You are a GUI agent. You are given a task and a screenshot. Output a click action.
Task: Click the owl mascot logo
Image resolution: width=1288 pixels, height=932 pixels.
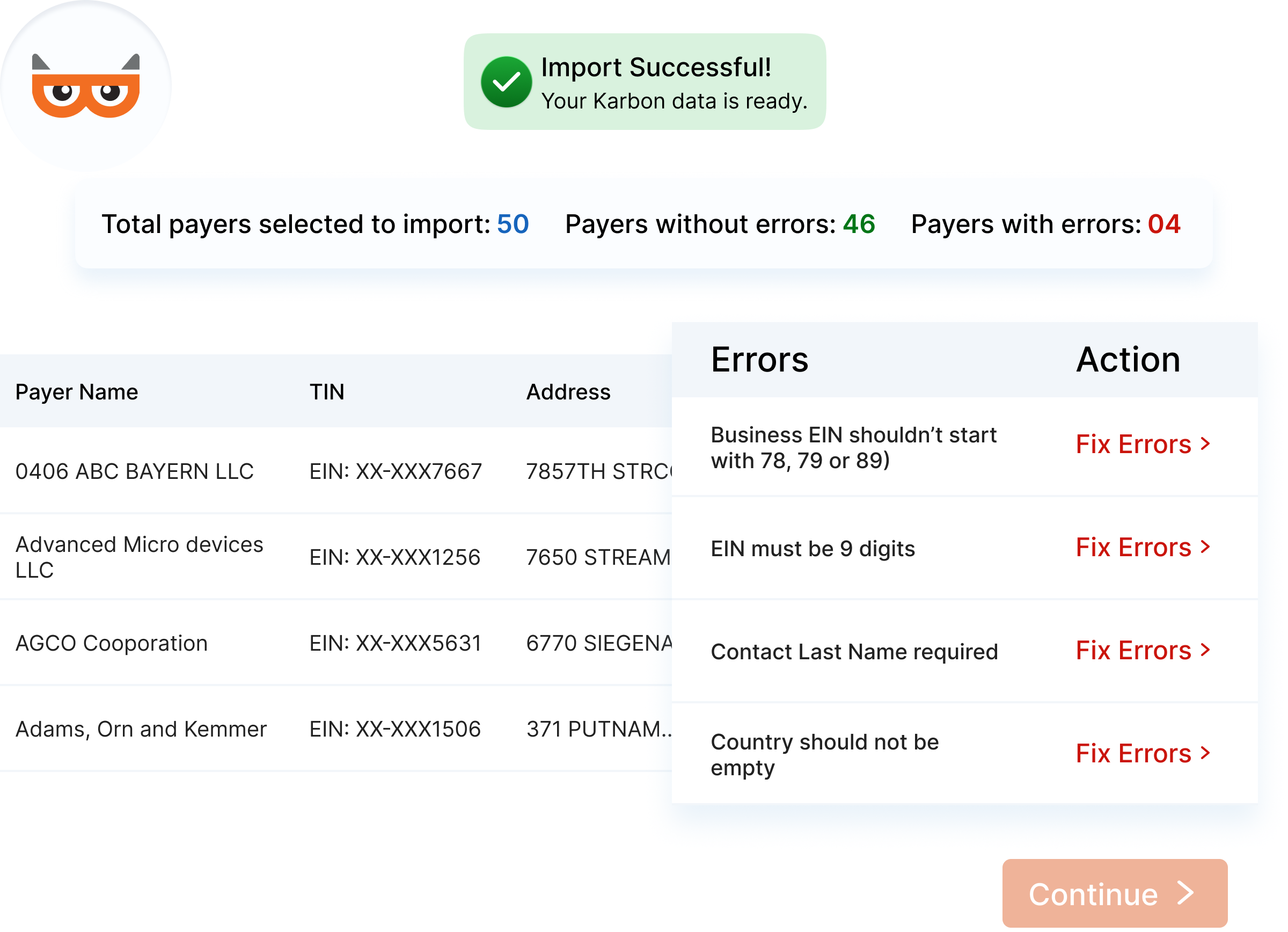85,86
